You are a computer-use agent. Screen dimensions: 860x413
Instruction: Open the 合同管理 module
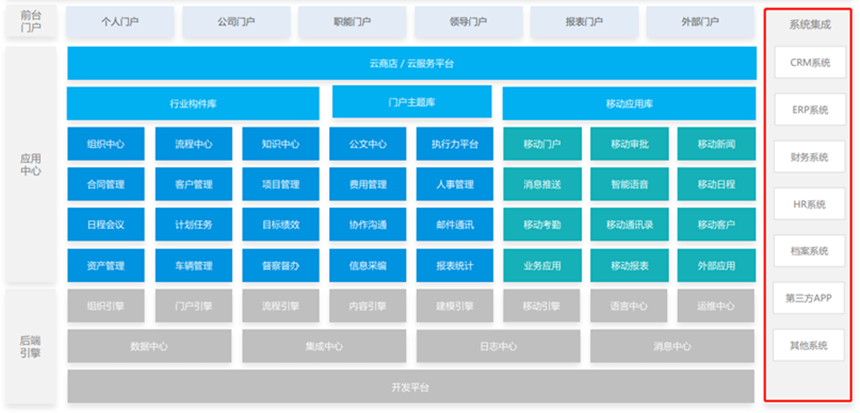pos(106,184)
